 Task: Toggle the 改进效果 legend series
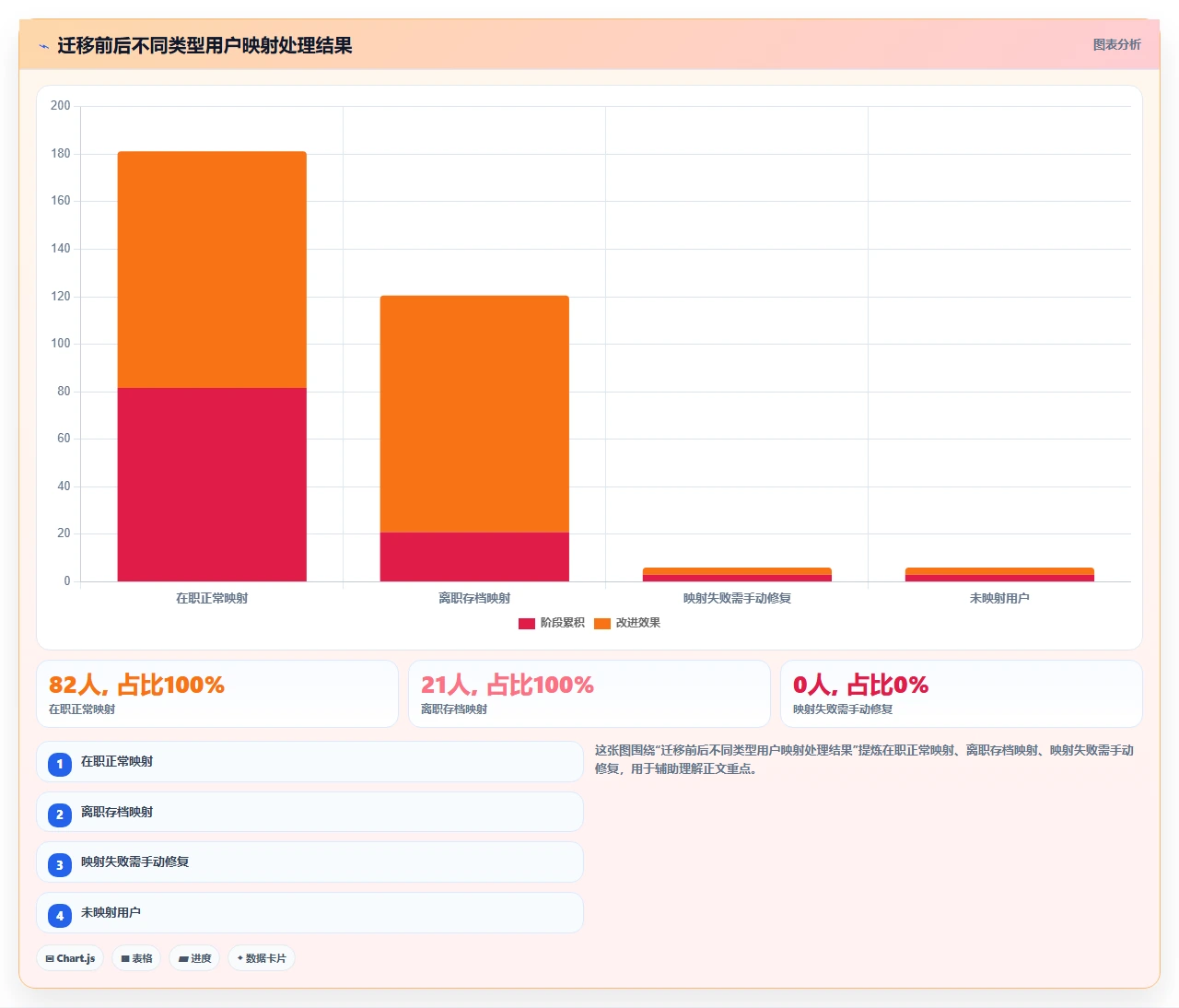(x=627, y=623)
